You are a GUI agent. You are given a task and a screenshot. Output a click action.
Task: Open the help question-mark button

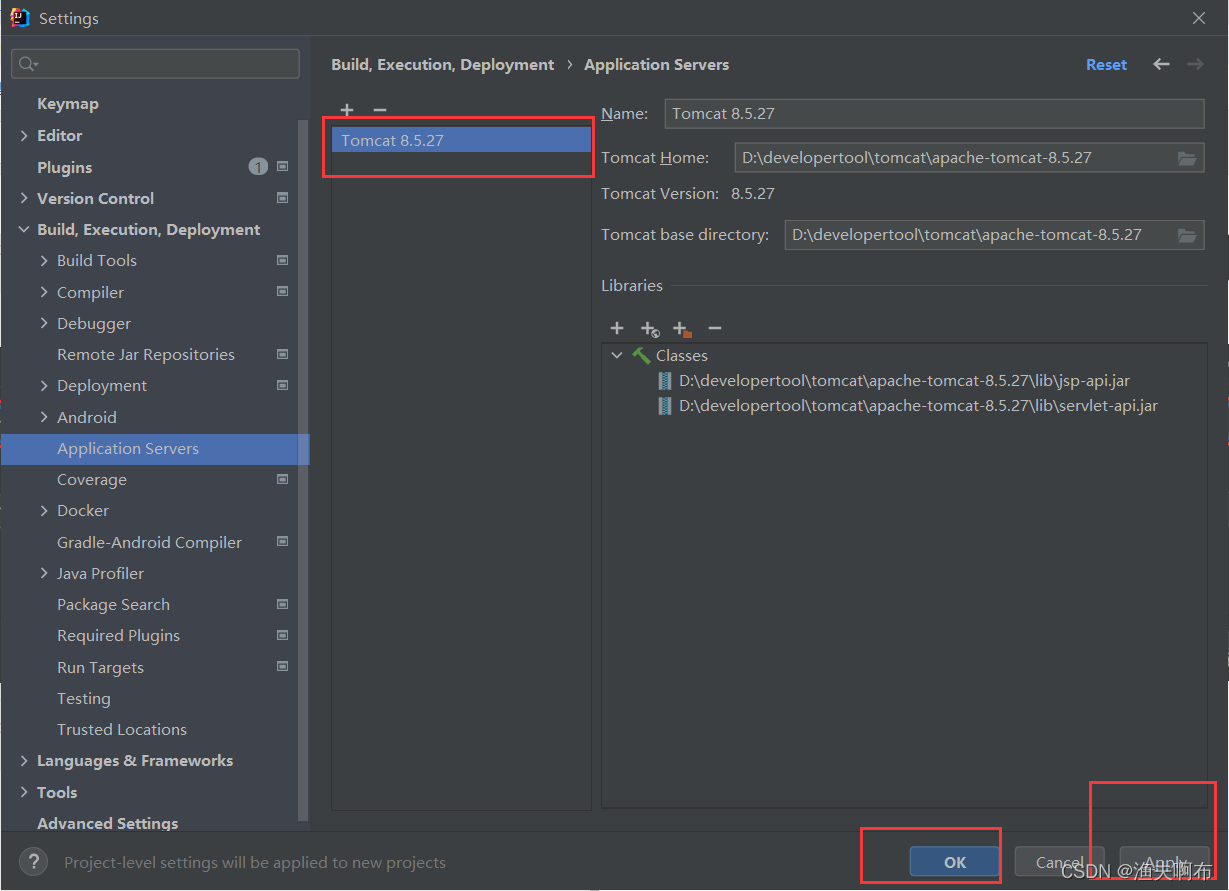(x=34, y=861)
